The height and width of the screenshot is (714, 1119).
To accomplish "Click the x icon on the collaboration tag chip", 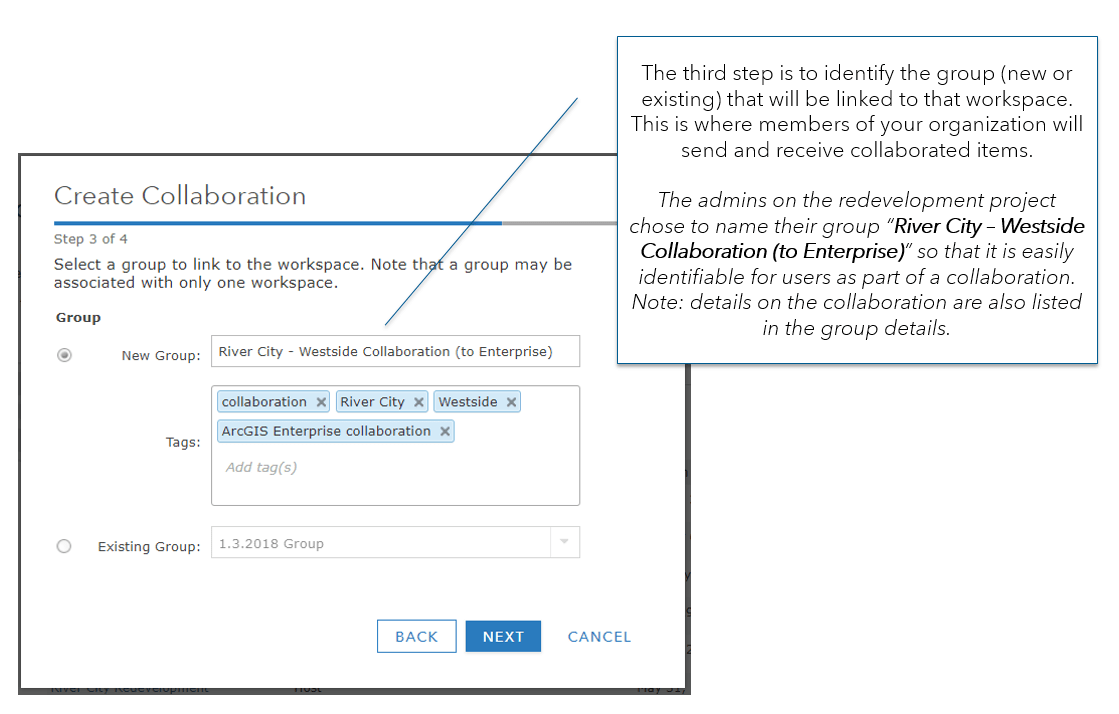I will 322,401.
